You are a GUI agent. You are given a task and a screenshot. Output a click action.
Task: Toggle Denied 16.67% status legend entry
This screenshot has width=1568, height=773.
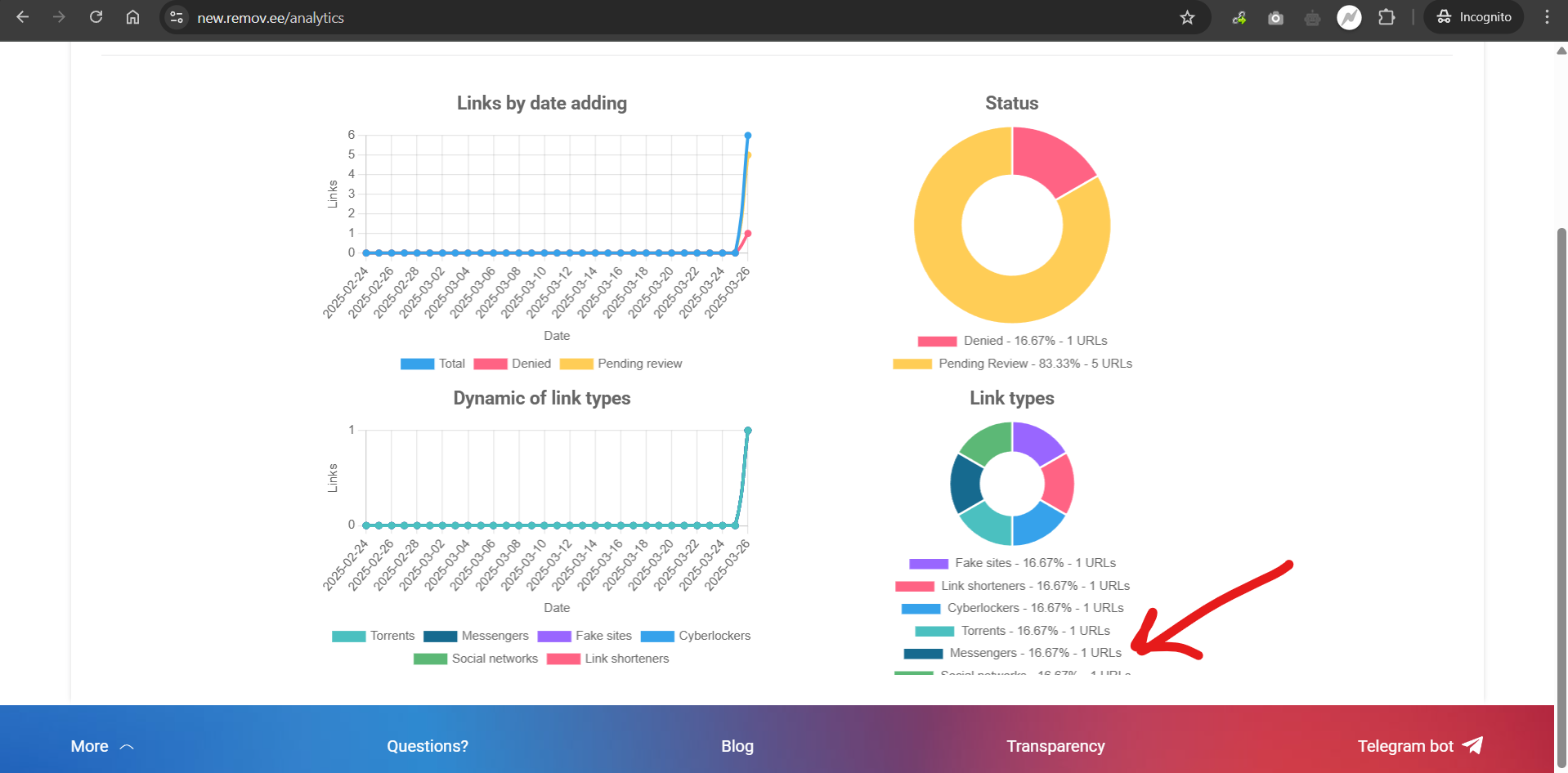tap(1012, 341)
